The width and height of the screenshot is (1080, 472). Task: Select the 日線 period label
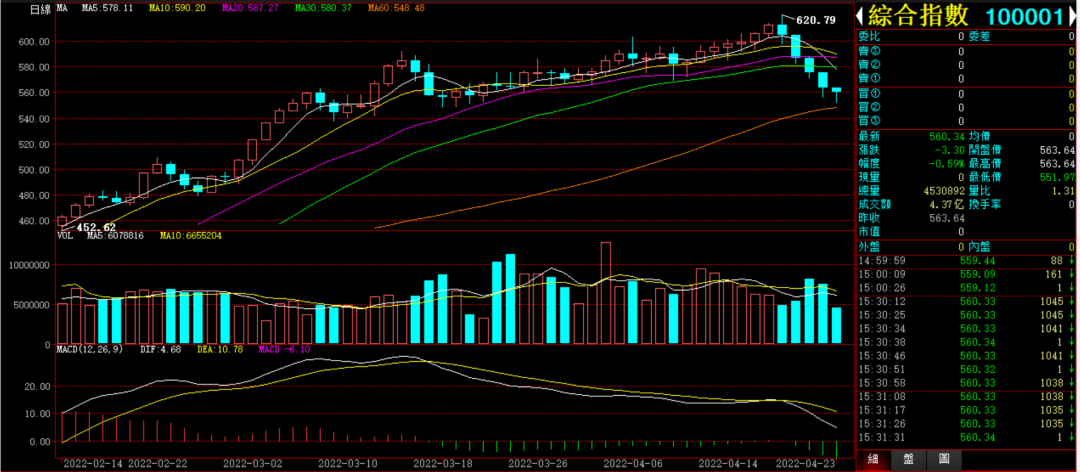point(40,8)
